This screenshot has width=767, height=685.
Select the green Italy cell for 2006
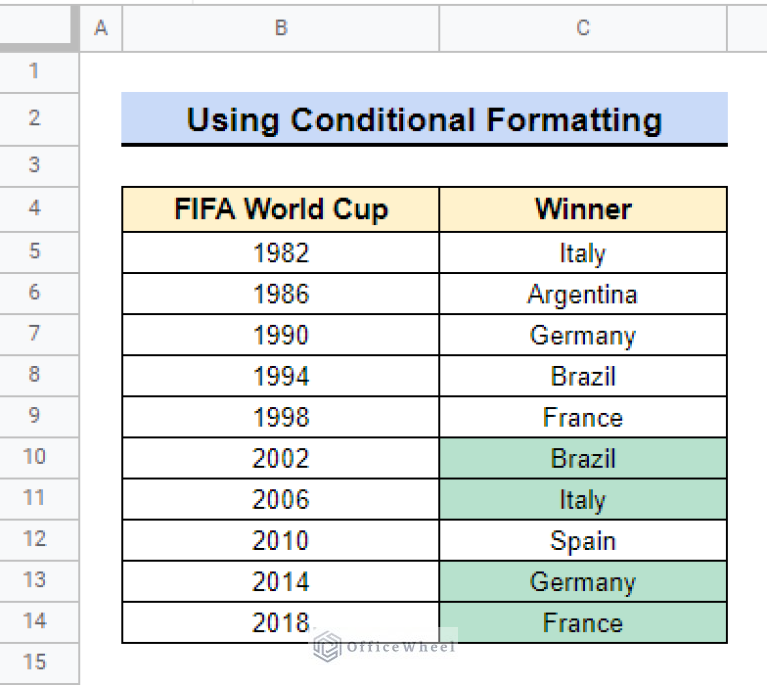[583, 499]
